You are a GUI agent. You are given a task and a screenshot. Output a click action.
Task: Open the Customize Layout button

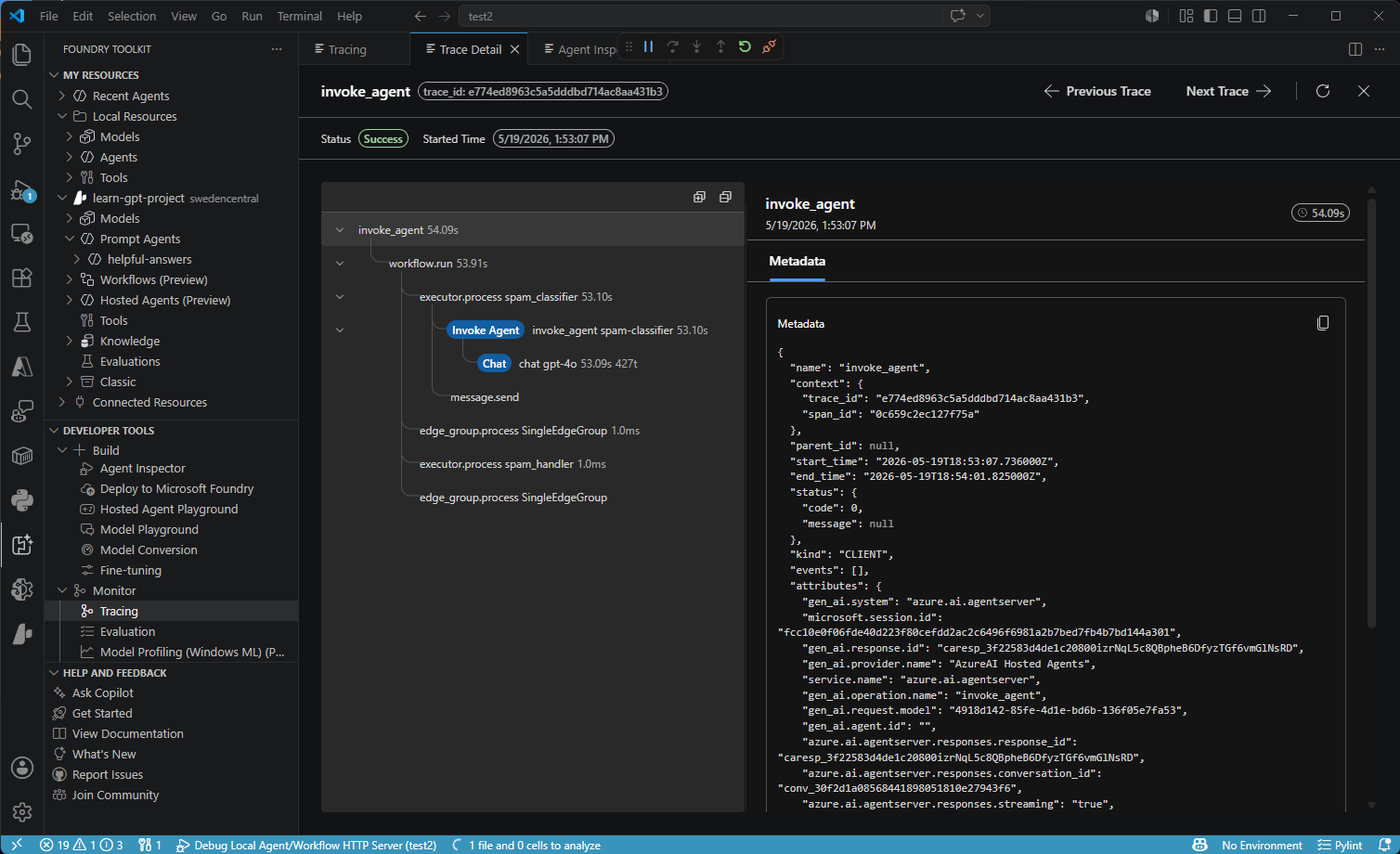click(x=1186, y=16)
